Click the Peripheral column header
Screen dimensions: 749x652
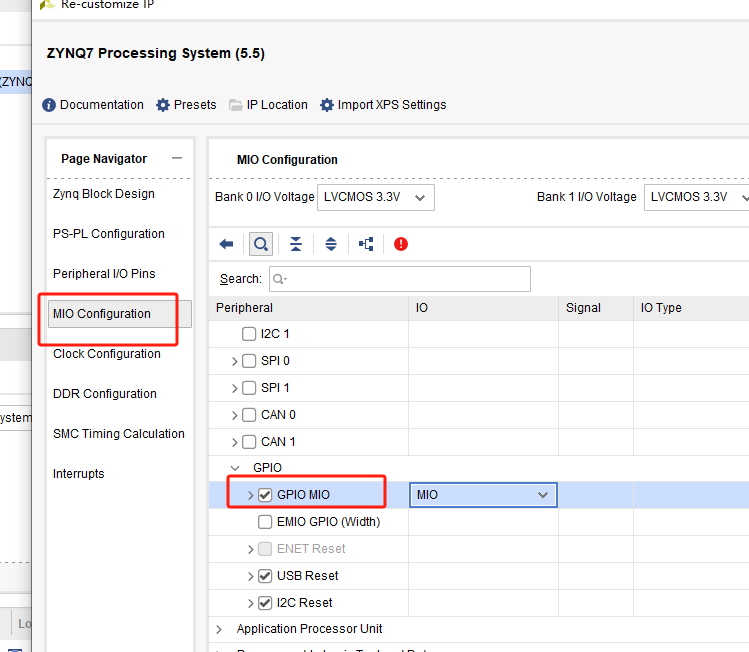point(309,308)
